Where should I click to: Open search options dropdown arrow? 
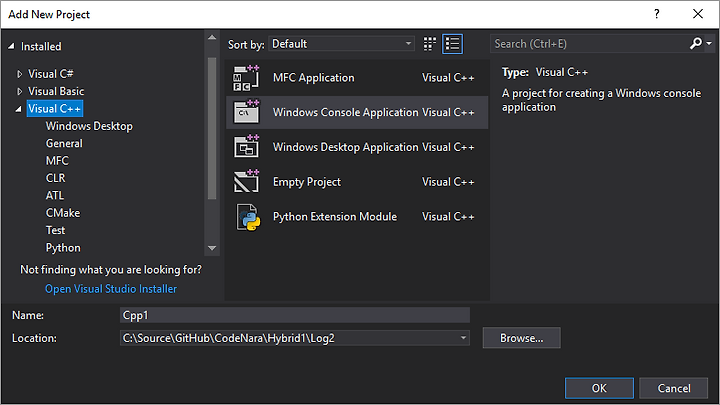pos(709,44)
